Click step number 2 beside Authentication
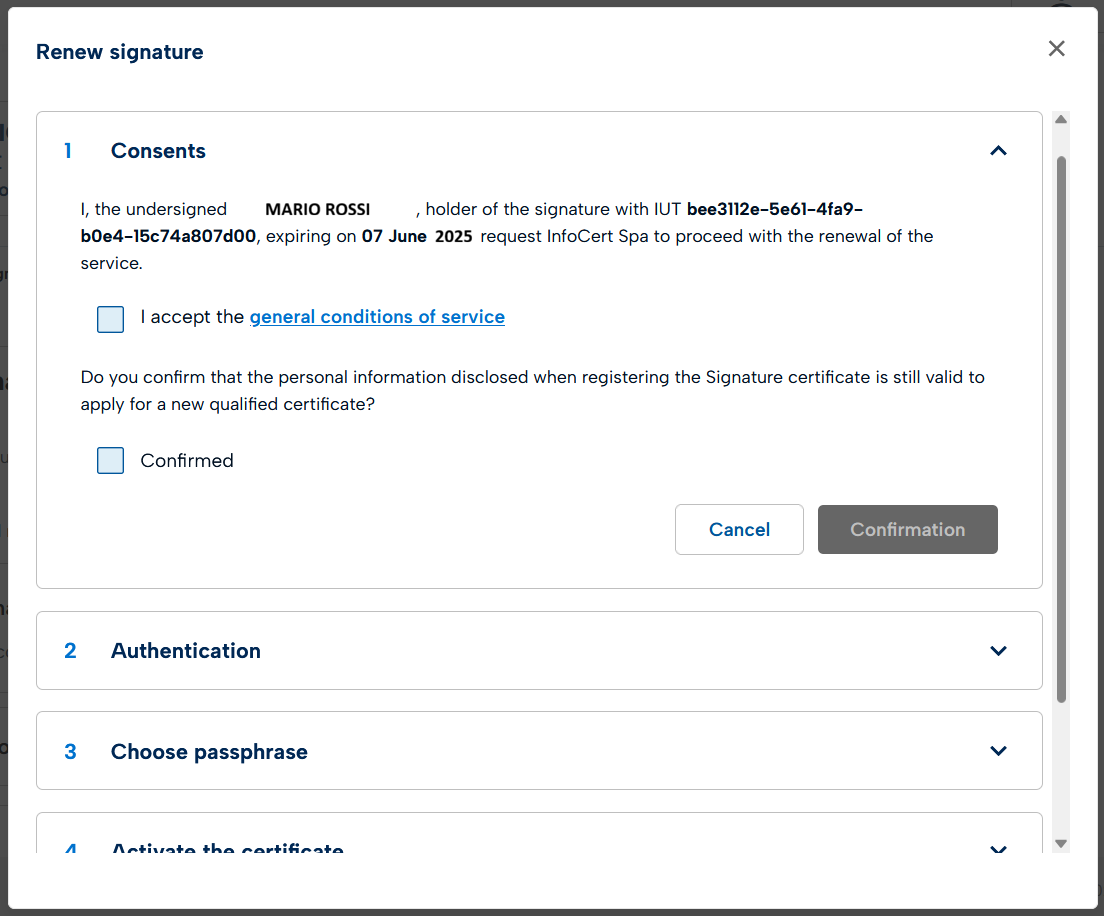Viewport: 1104px width, 916px height. coord(70,651)
